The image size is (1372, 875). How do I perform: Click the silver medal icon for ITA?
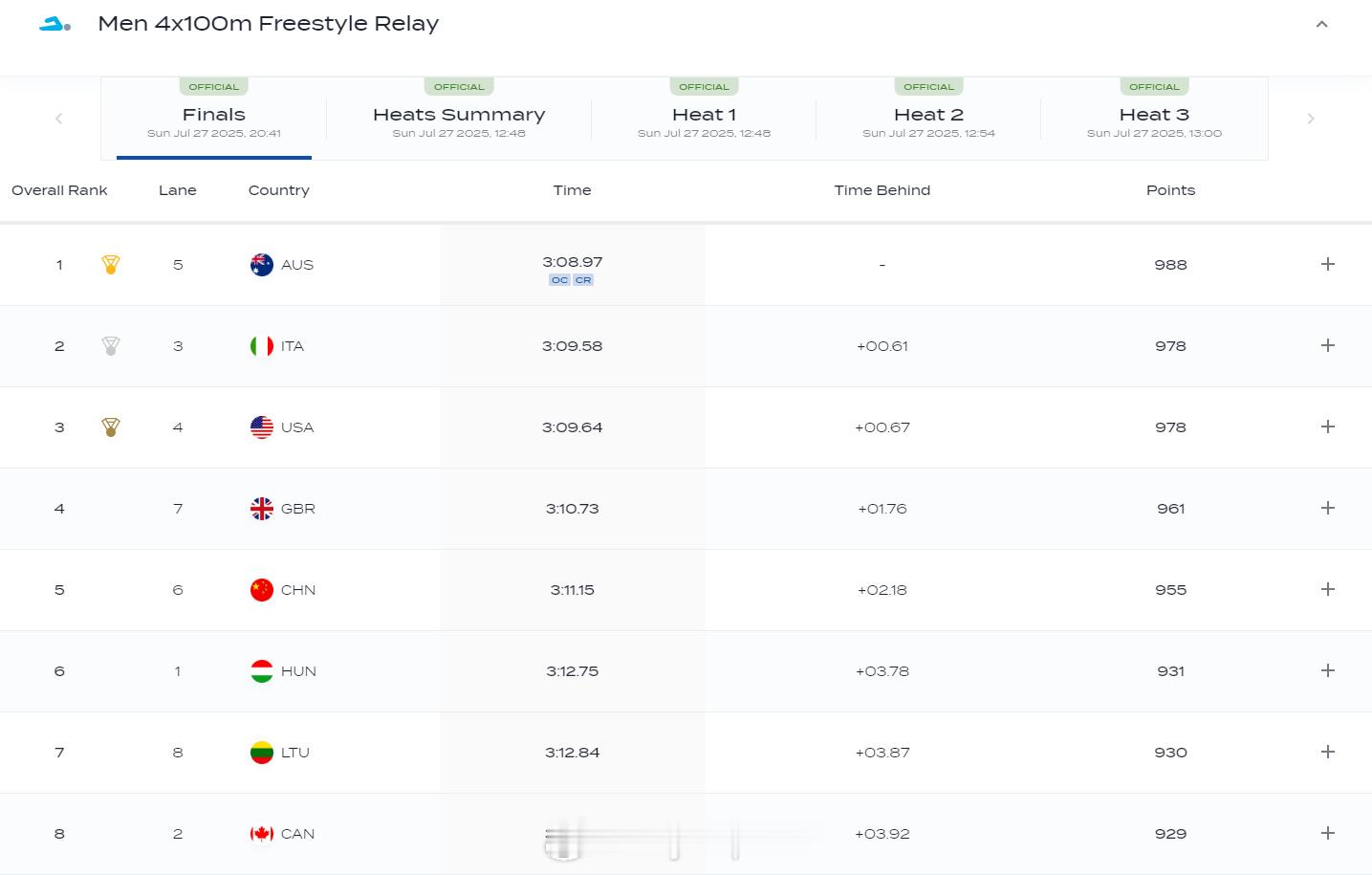click(111, 346)
